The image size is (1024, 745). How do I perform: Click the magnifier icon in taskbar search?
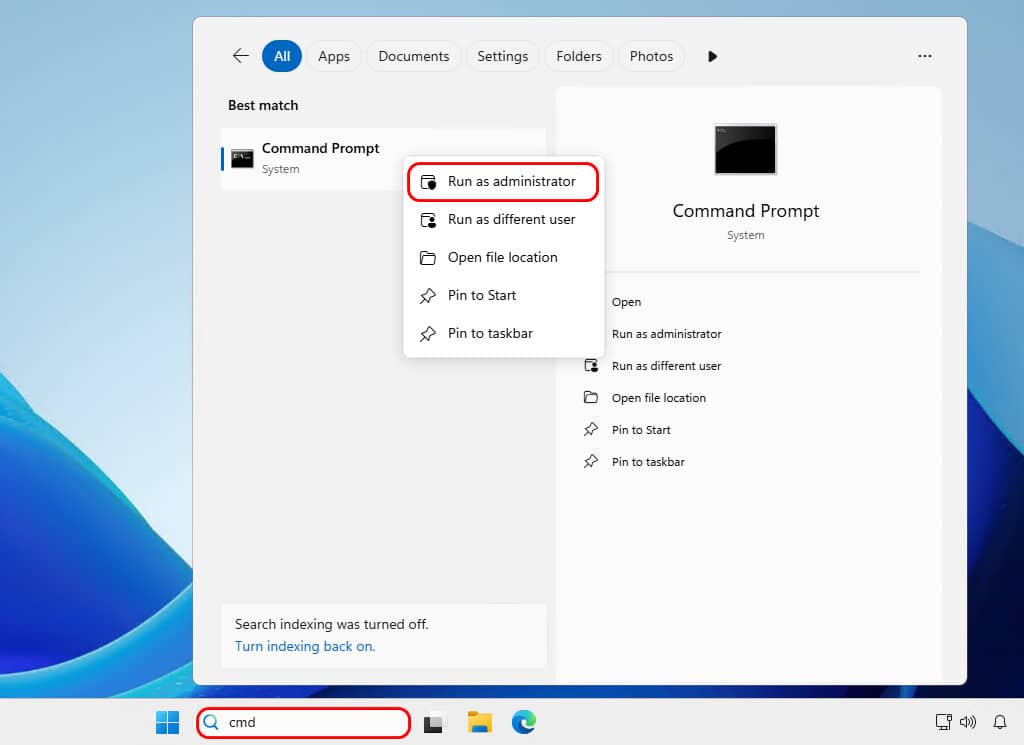(x=211, y=722)
